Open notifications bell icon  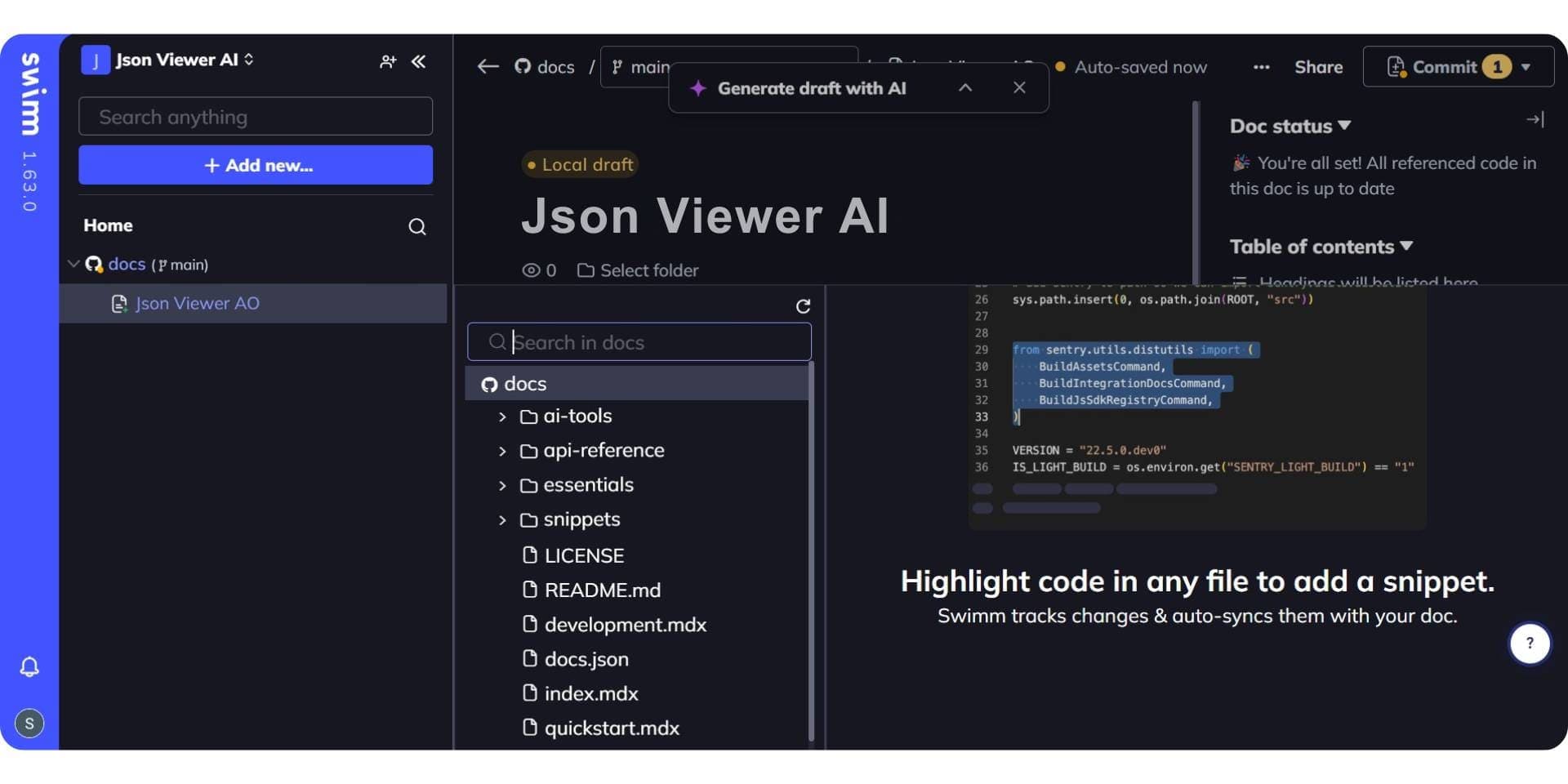tap(29, 666)
